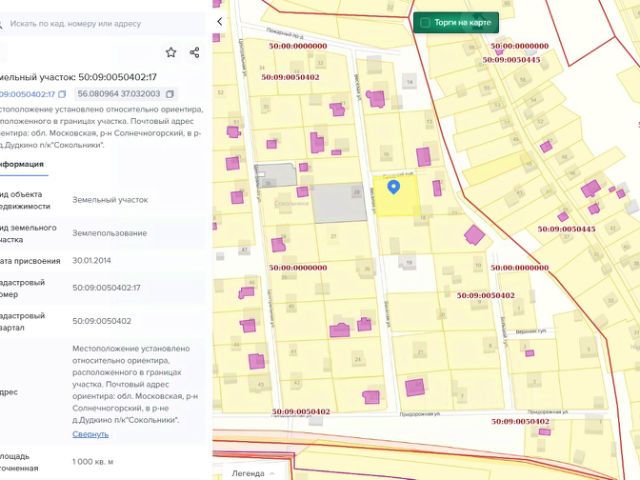Image resolution: width=640 pixels, height=480 pixels.
Task: Select the area value '1 000 кв. м'
Action: point(93,462)
